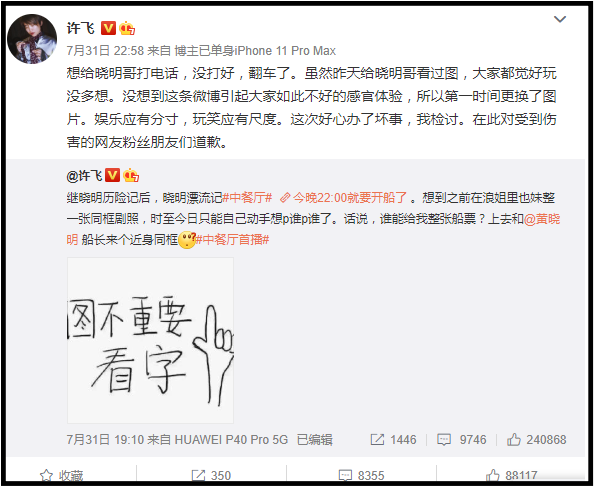594x487 pixels.
Task: Open author name 许飞 at the top
Action: (81, 28)
